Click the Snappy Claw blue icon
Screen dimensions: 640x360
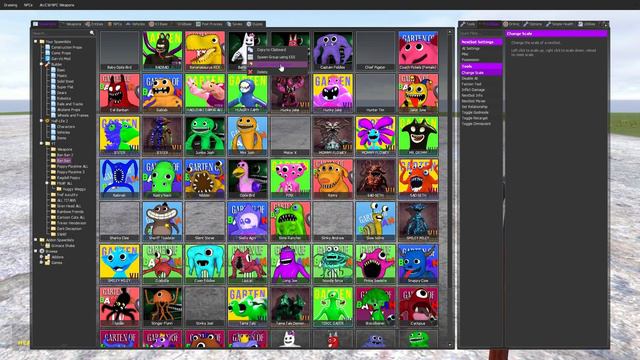(418, 264)
